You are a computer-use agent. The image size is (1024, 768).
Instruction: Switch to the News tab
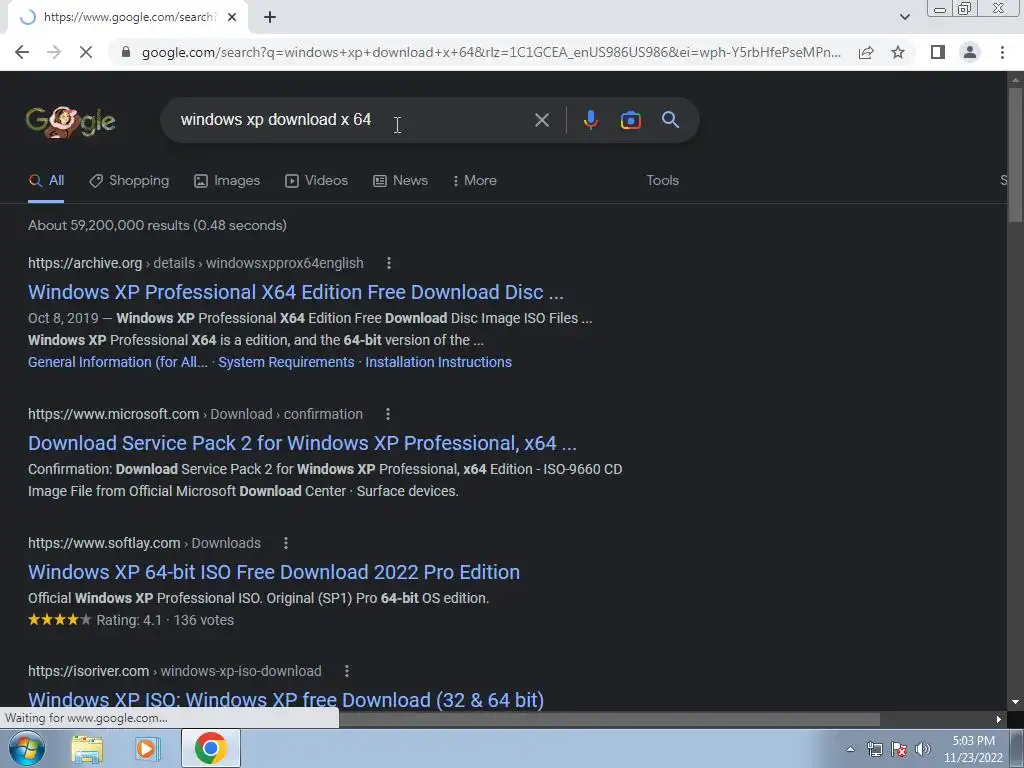coord(400,181)
